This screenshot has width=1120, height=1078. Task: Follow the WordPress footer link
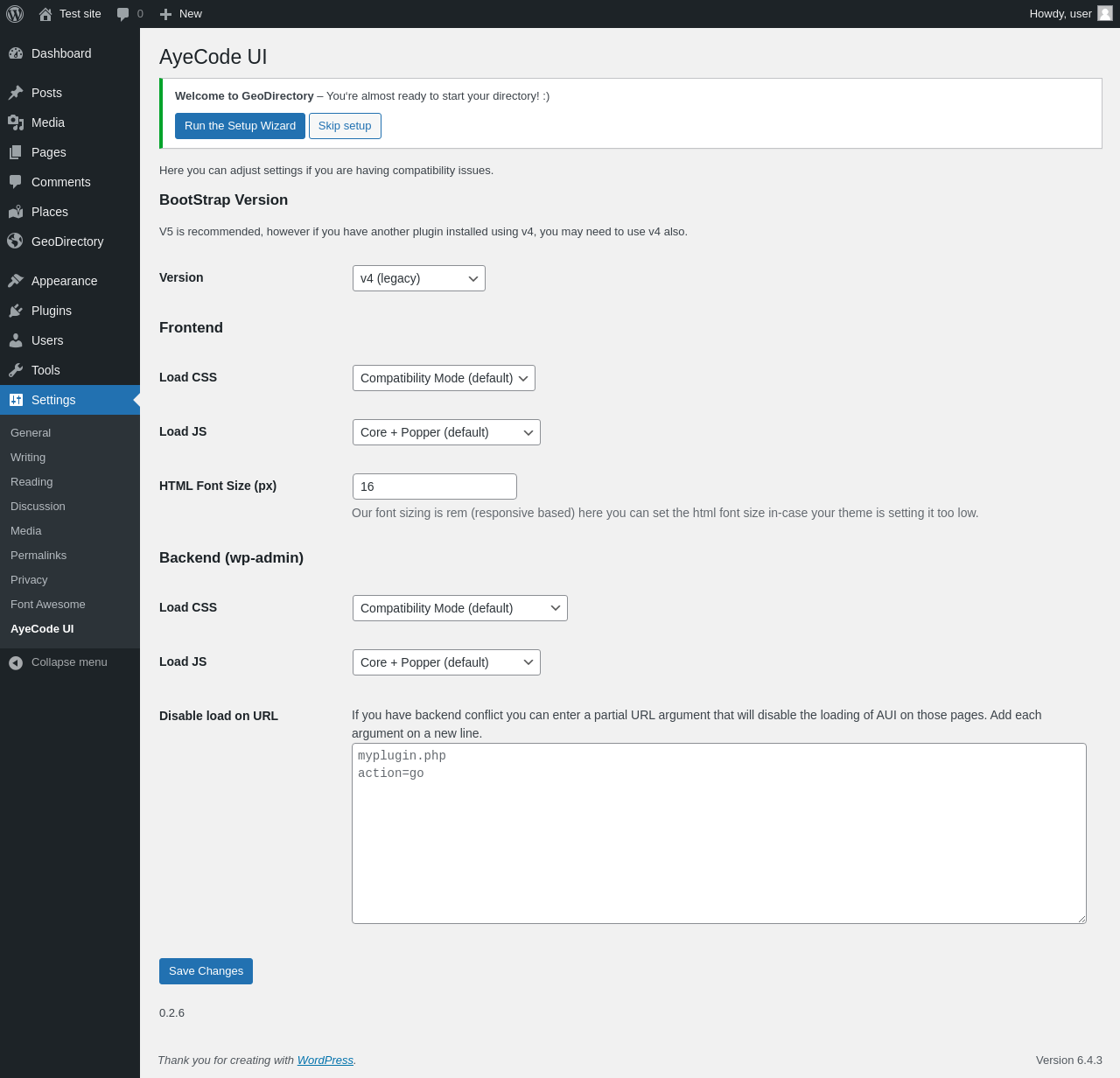pos(325,1060)
